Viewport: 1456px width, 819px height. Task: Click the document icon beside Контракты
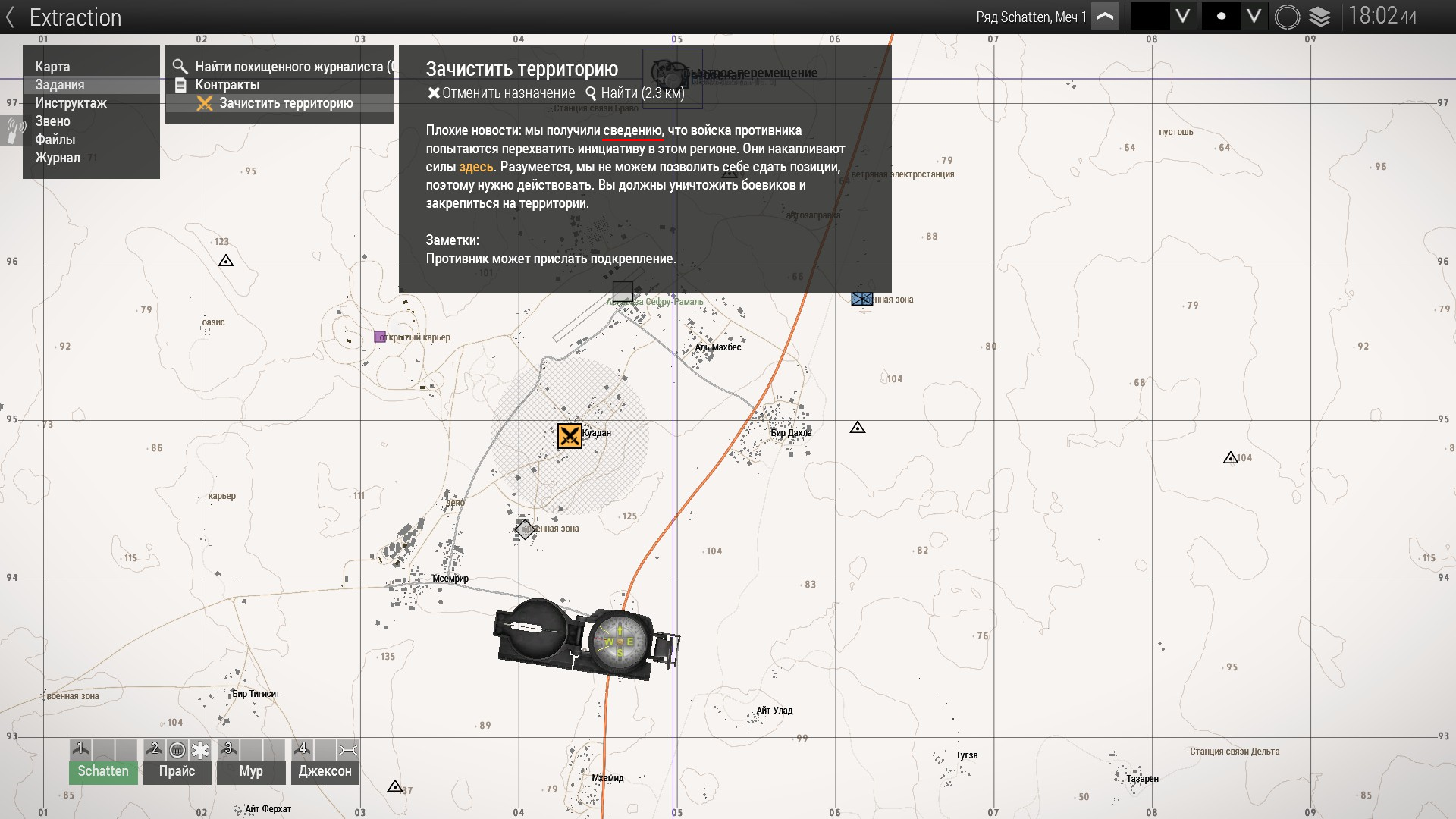click(180, 85)
